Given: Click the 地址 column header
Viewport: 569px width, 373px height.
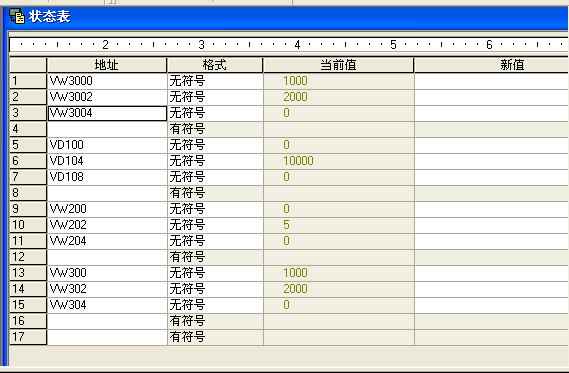Looking at the screenshot, I should point(107,65).
